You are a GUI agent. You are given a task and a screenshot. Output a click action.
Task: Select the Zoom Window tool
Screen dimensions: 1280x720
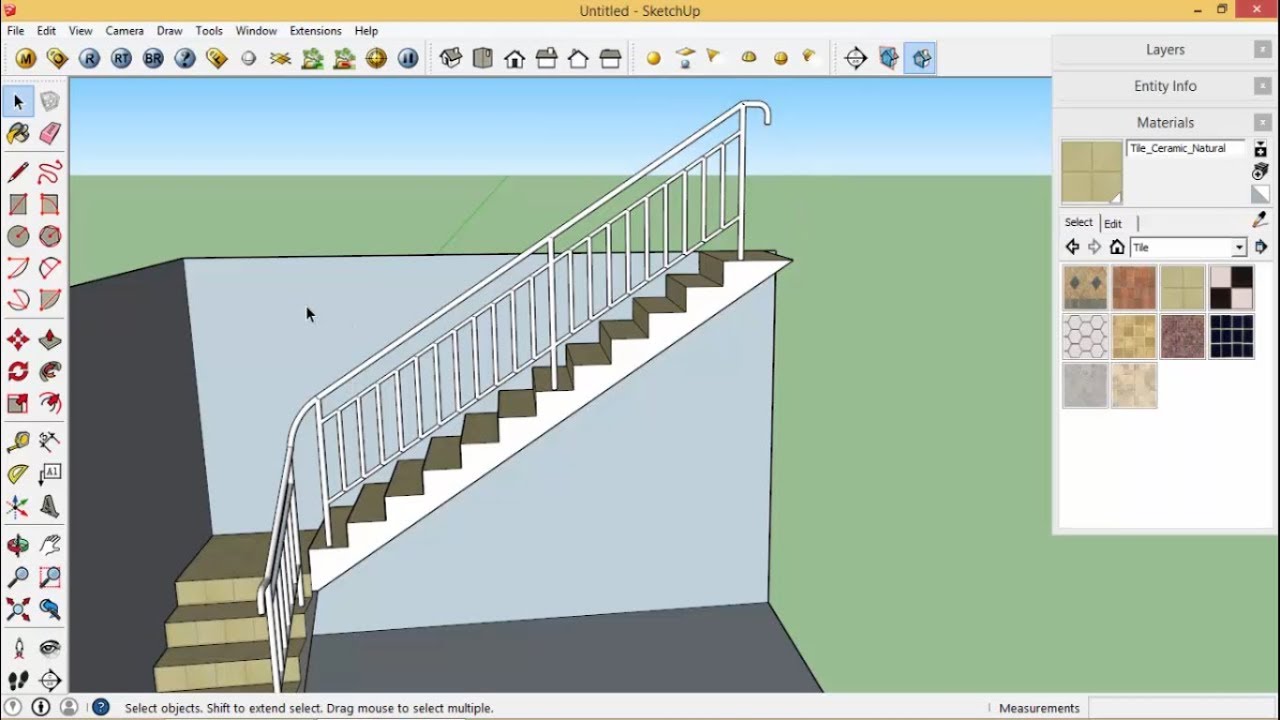(50, 577)
